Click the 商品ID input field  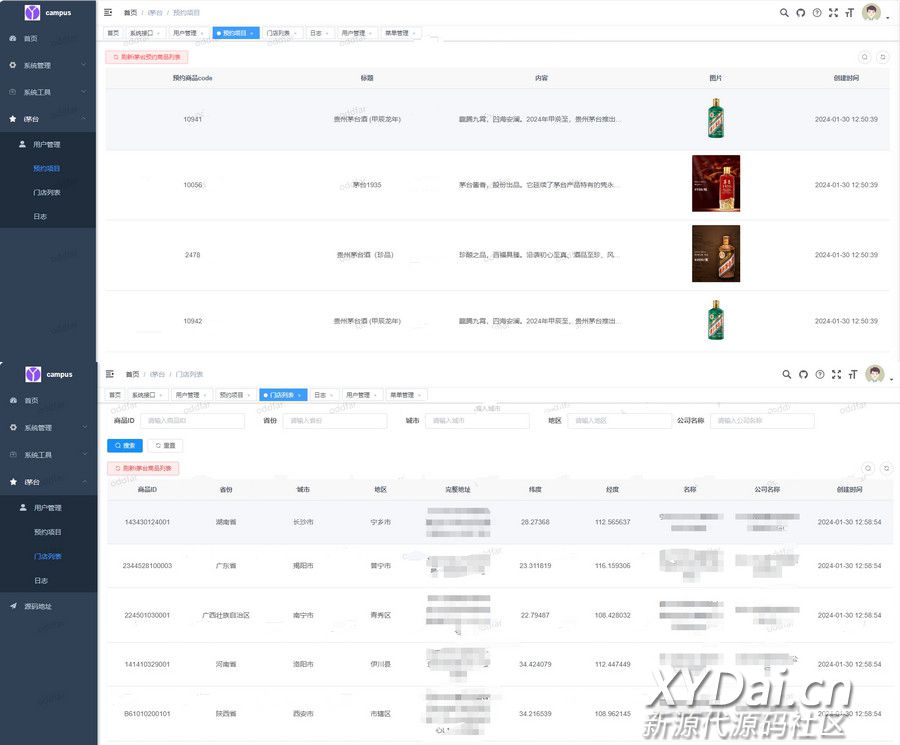(192, 421)
